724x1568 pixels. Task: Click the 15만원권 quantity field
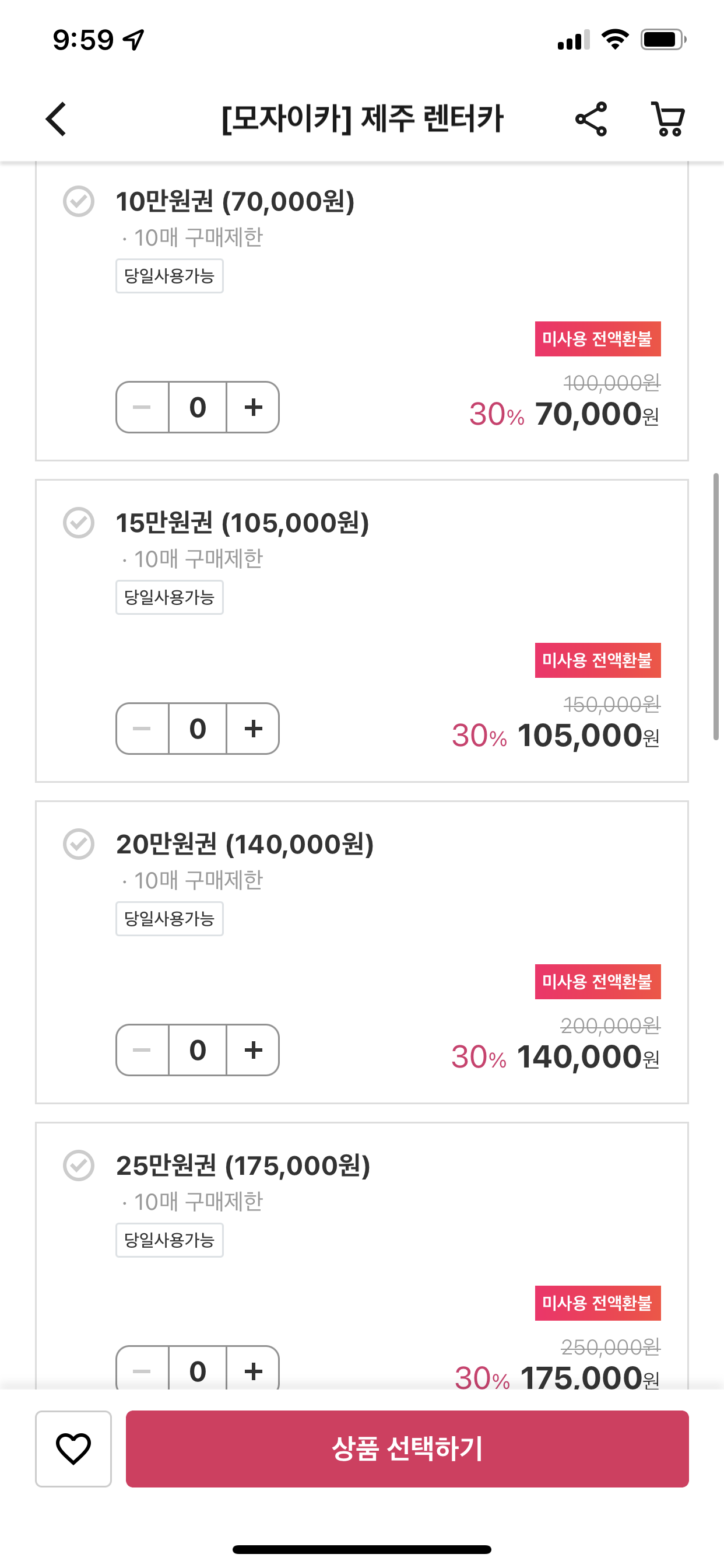198,729
